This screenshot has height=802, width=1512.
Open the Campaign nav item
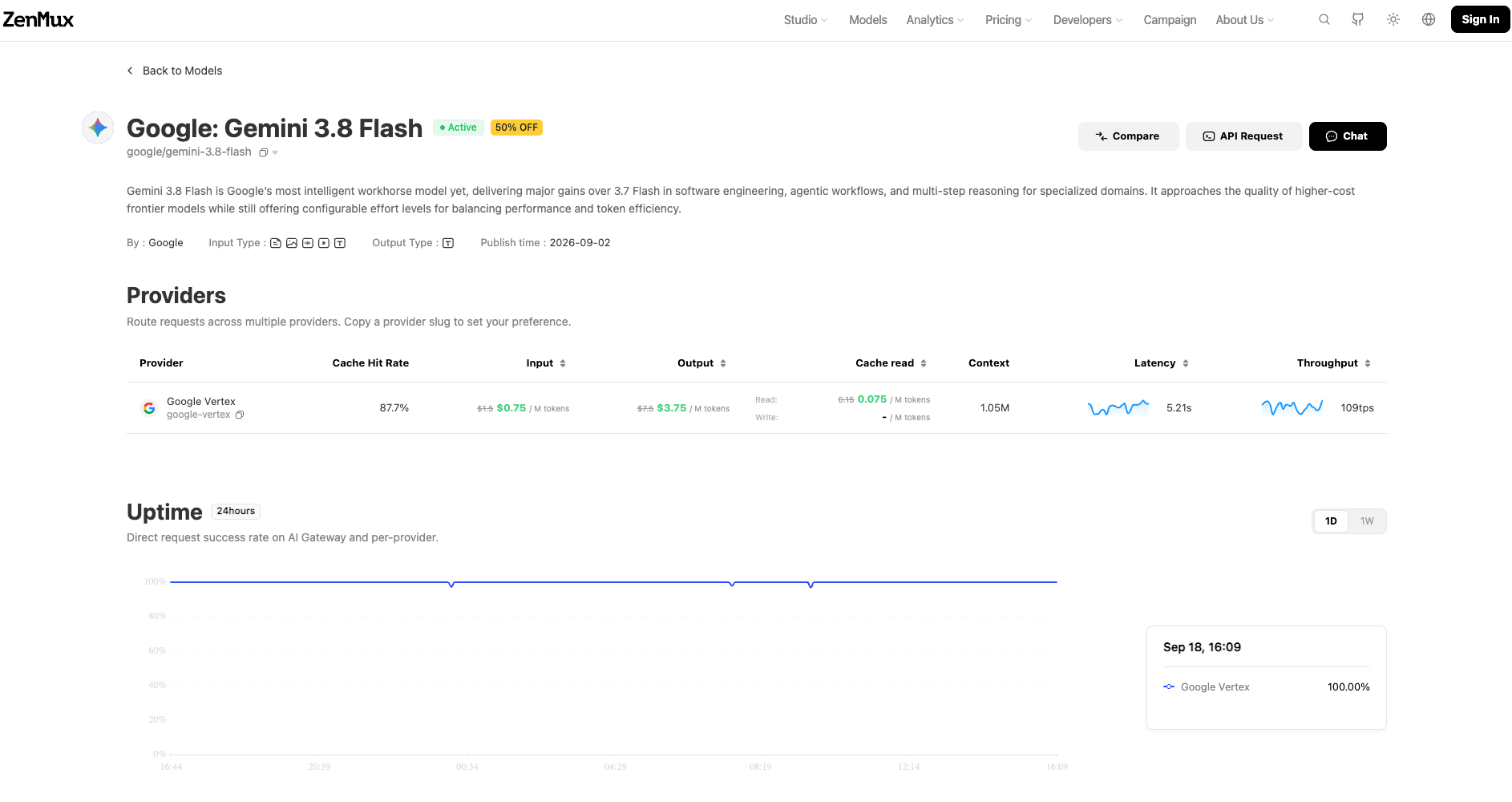click(x=1170, y=20)
